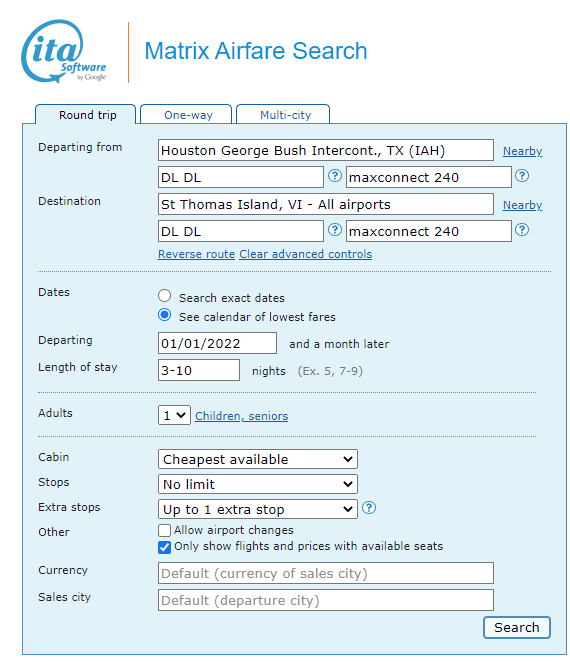Screen dimensions: 570x664
Task: Focus the Departing date field 01/01/2022
Action: (217, 343)
